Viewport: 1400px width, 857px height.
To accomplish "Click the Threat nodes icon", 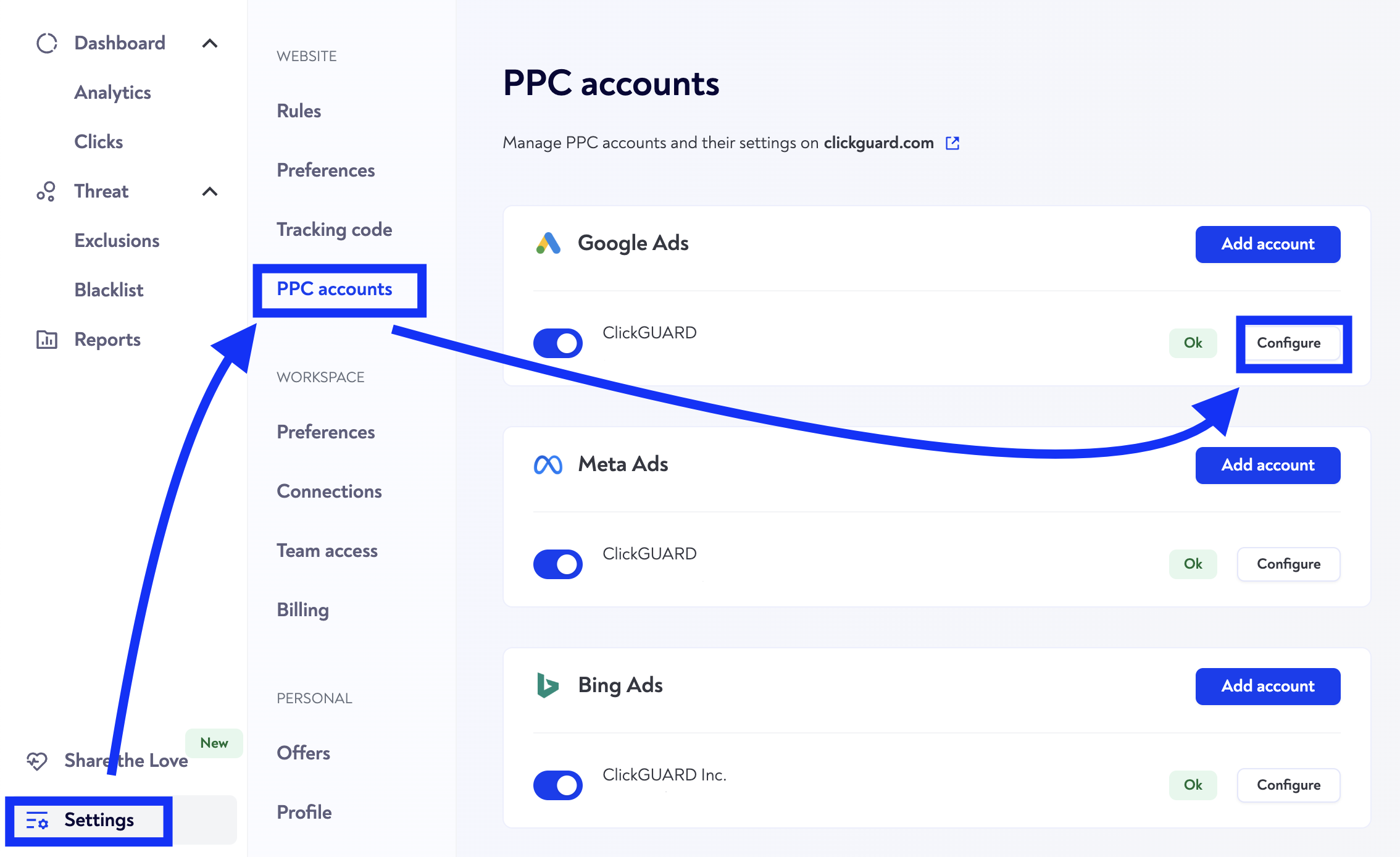I will (x=46, y=191).
